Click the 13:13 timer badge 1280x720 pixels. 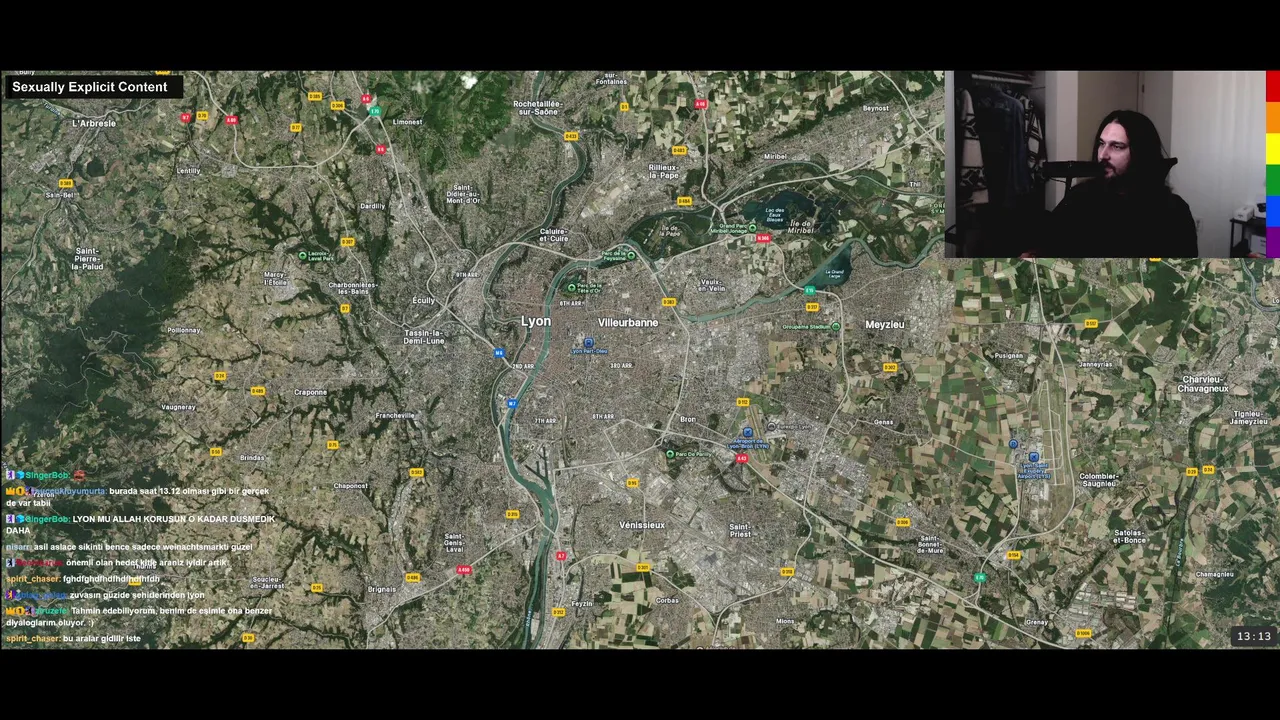(x=1253, y=636)
